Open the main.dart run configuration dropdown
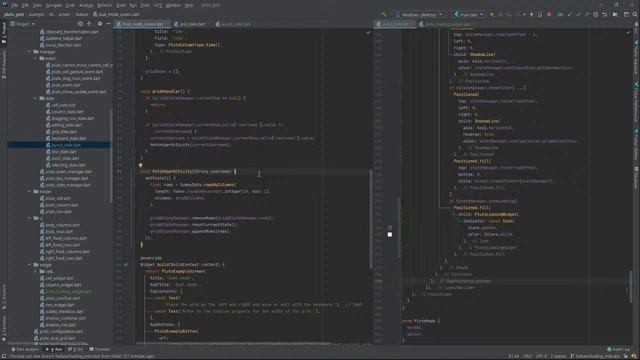 (x=469, y=14)
